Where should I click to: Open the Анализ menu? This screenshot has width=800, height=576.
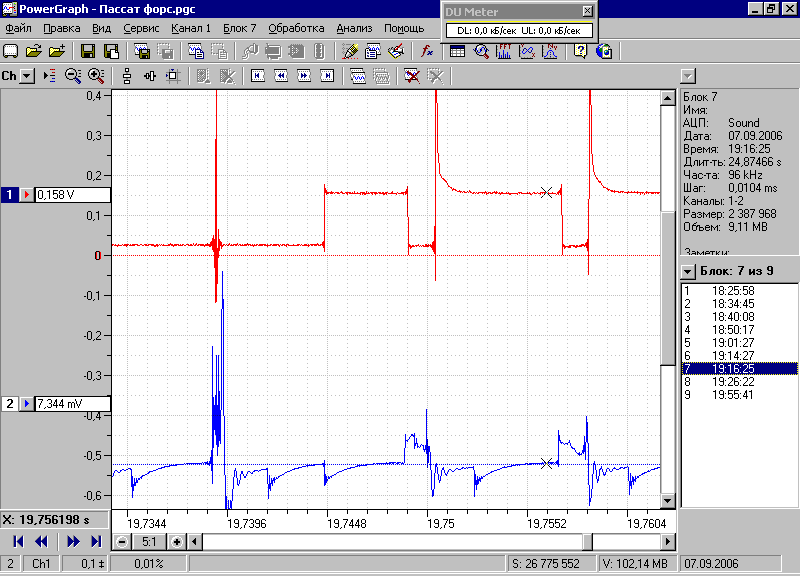click(354, 29)
